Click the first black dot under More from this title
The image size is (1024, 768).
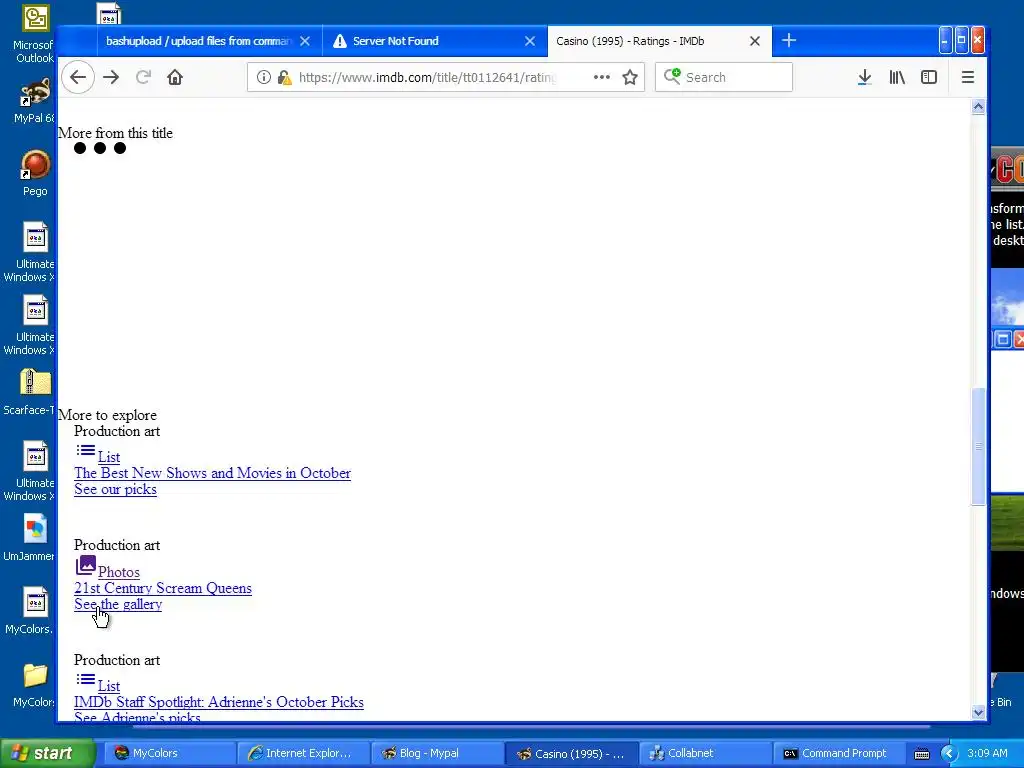(x=80, y=148)
